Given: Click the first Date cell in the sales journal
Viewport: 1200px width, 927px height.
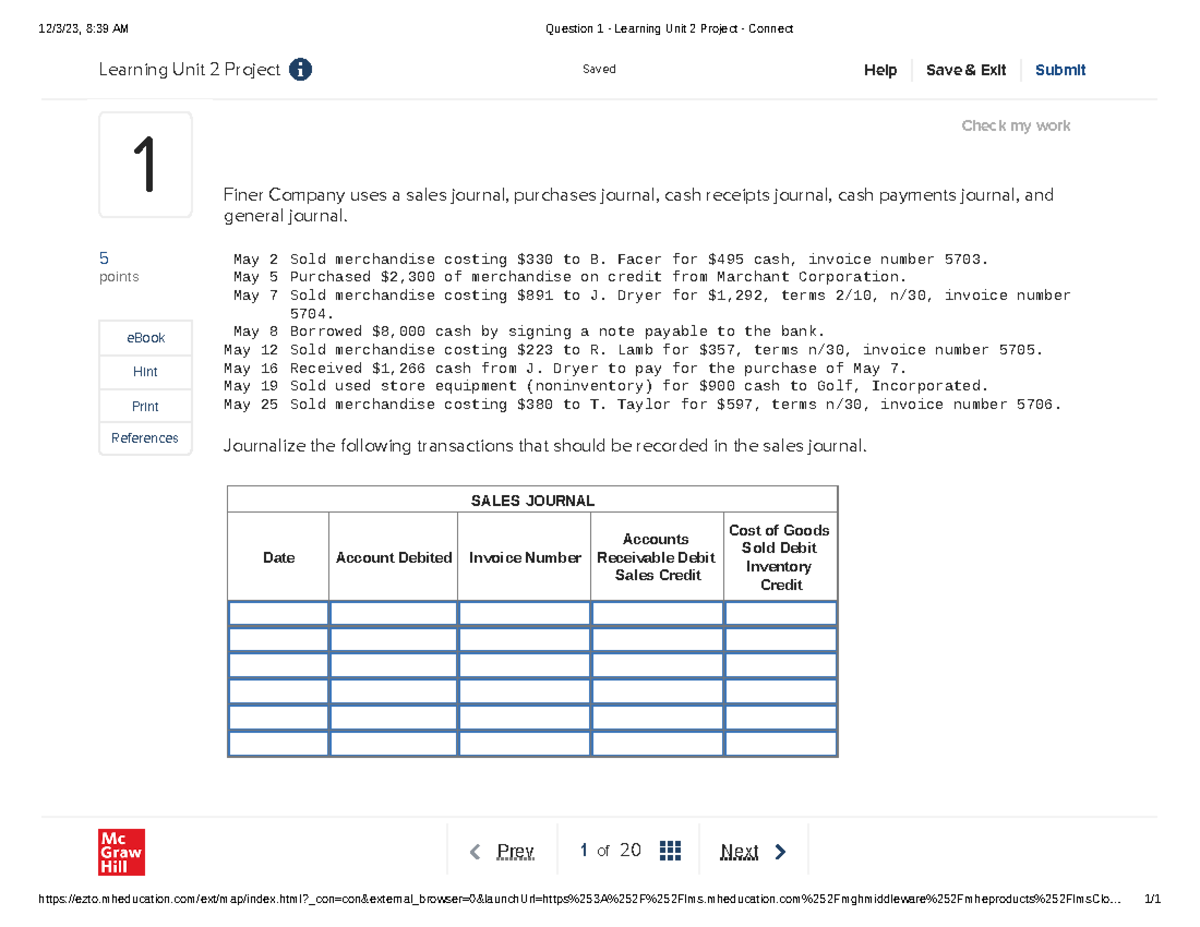Looking at the screenshot, I should click(277, 613).
